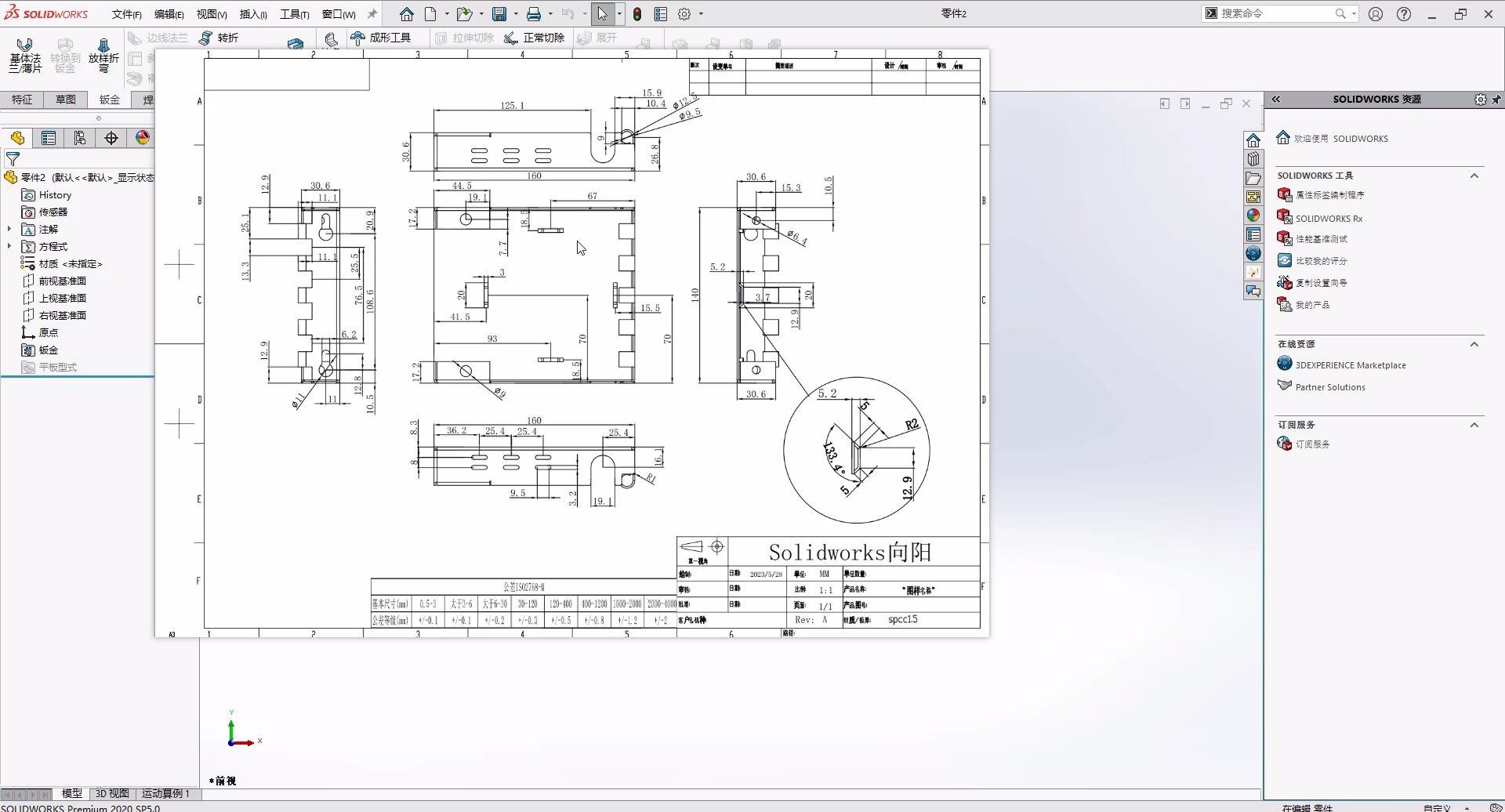Open the Partner Solutions link
Image resolution: width=1505 pixels, height=812 pixels.
[x=1332, y=386]
